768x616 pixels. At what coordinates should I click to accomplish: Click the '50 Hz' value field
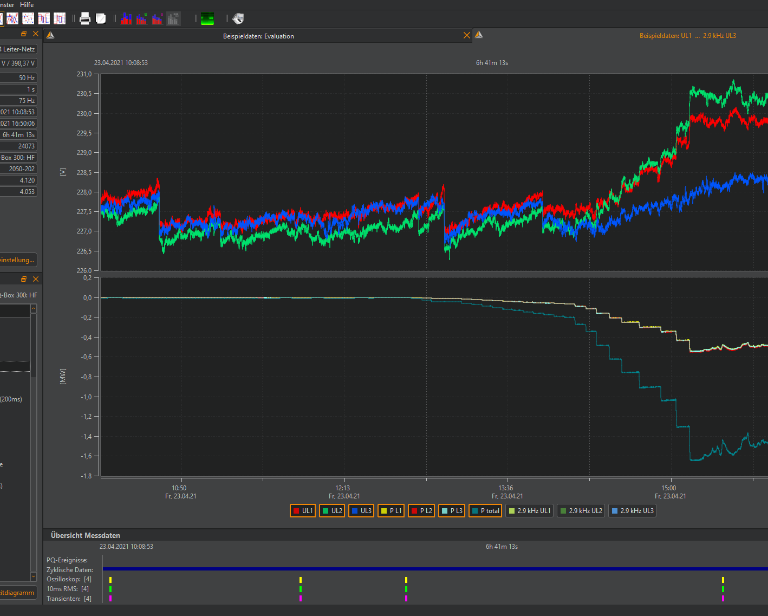coord(19,77)
